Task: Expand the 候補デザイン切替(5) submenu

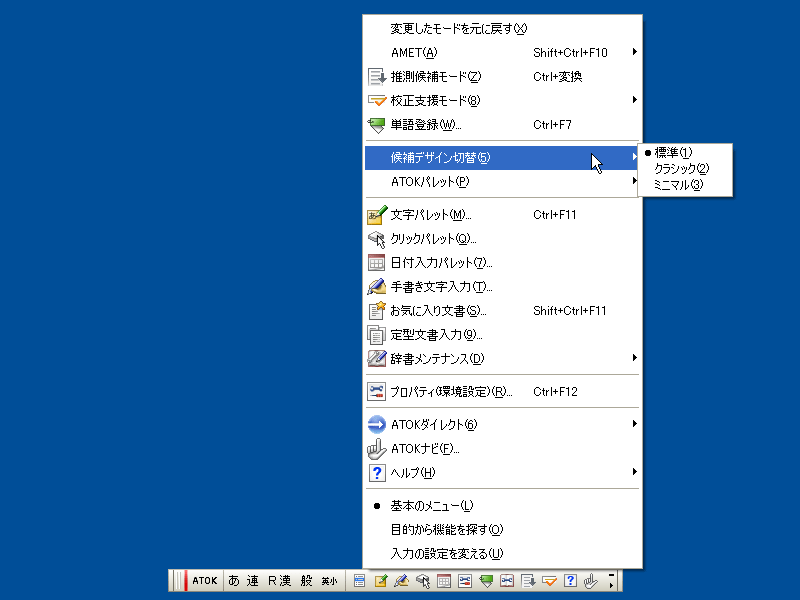Action: point(502,158)
